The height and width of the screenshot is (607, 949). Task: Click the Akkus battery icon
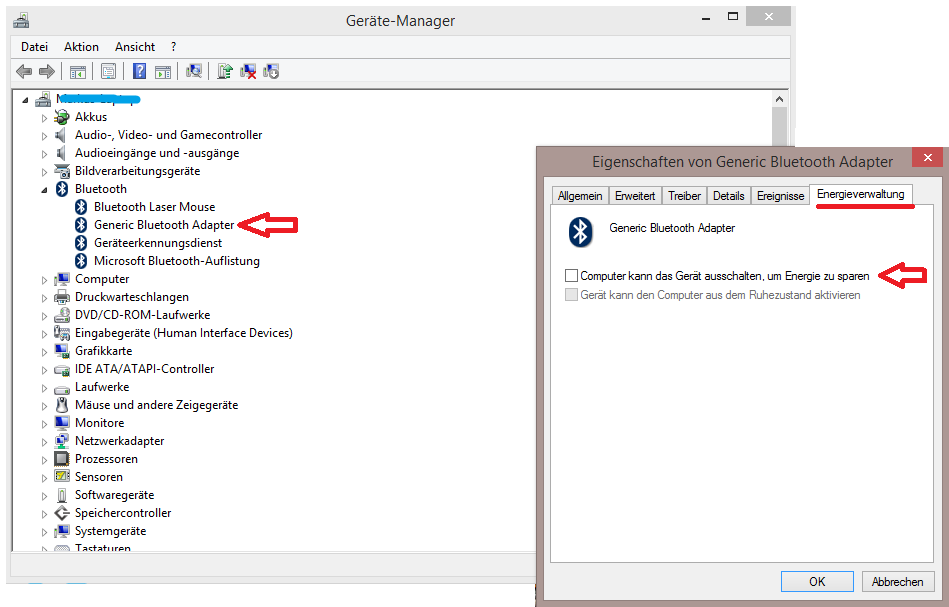[x=61, y=117]
